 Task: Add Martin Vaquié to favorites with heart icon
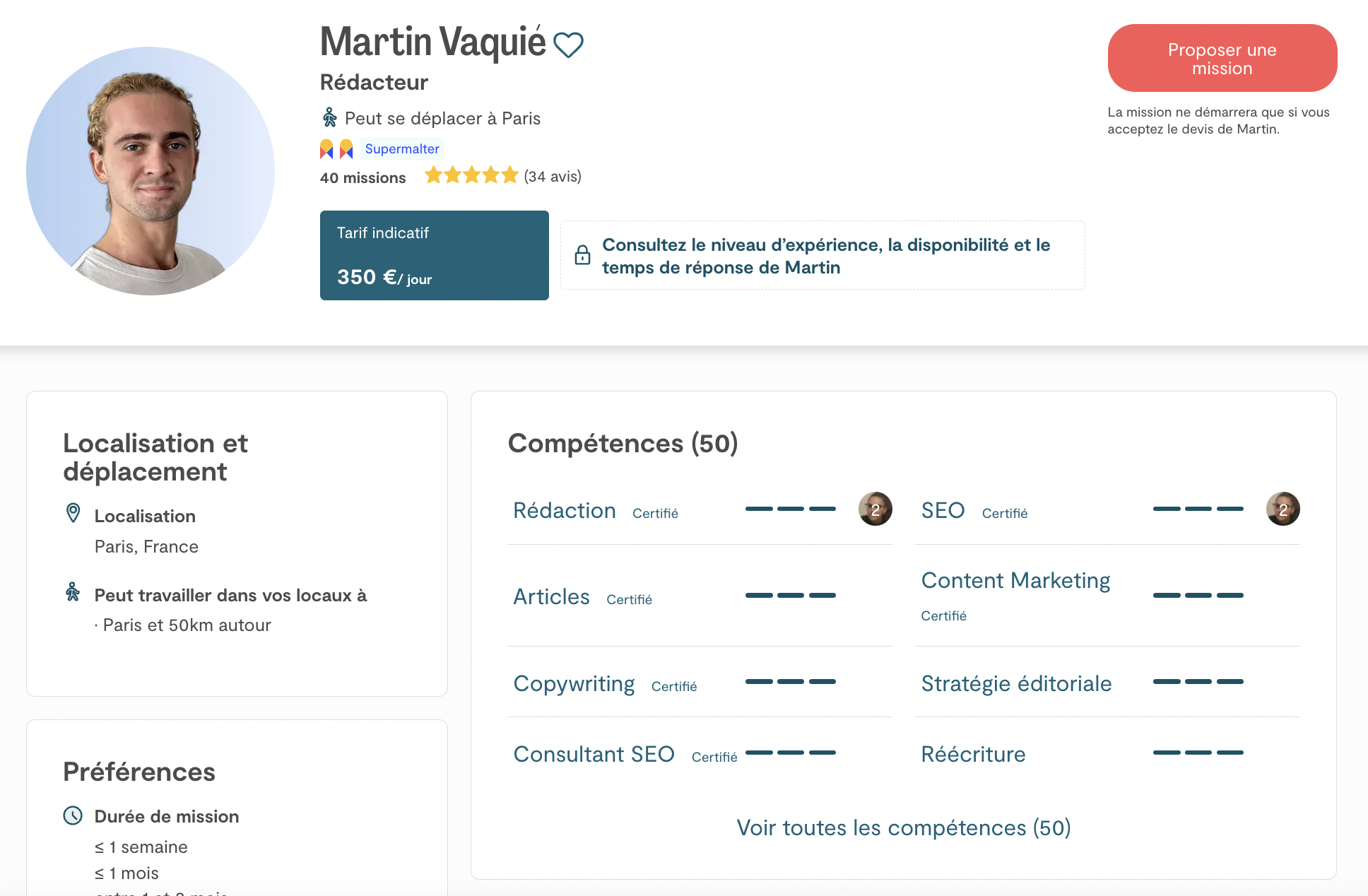(568, 45)
